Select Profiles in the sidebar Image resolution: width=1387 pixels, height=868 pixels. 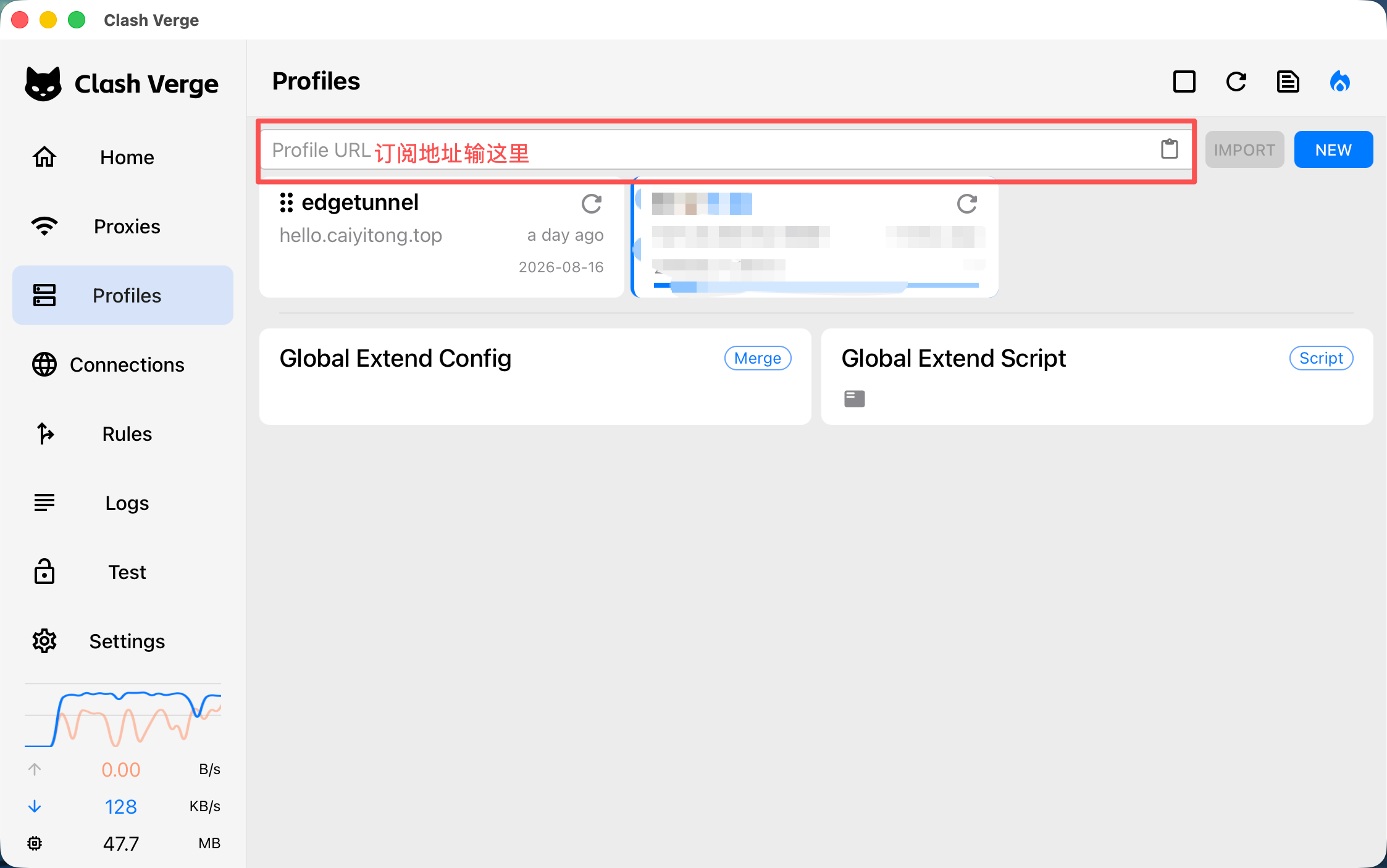pyautogui.click(x=123, y=296)
